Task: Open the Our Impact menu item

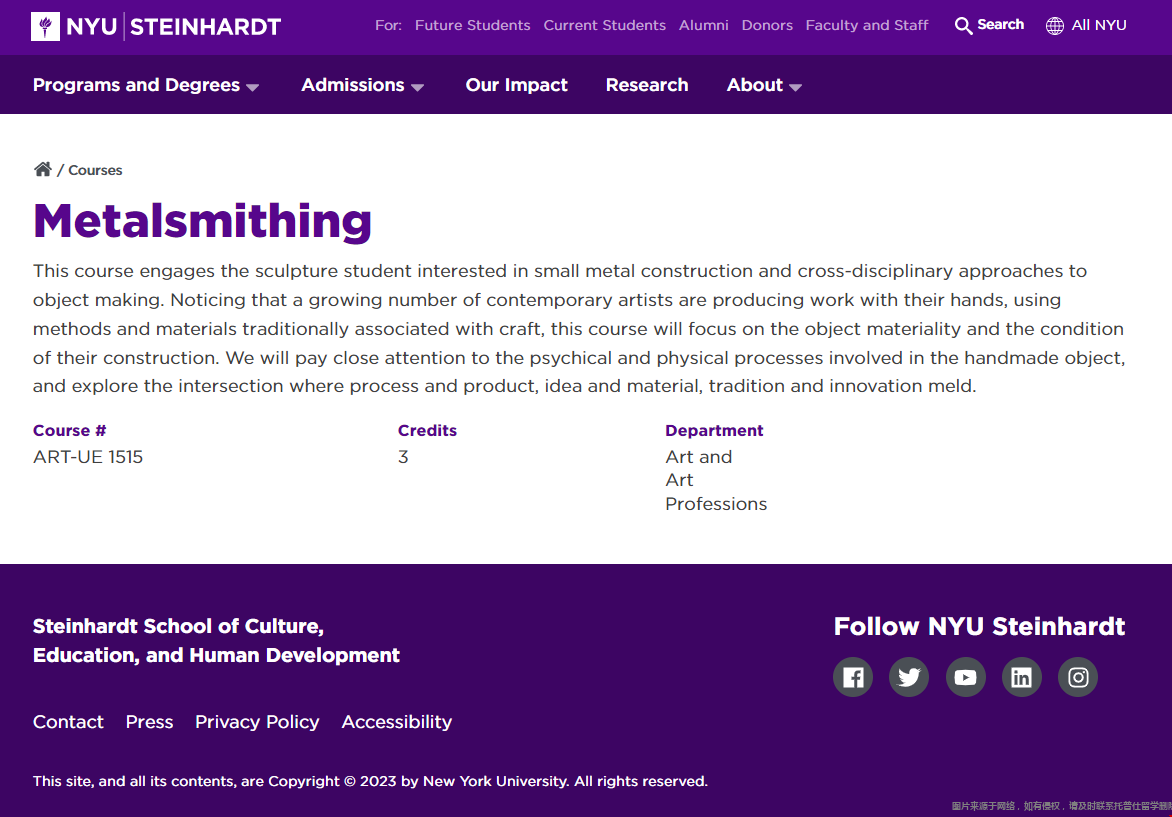Action: click(x=516, y=86)
